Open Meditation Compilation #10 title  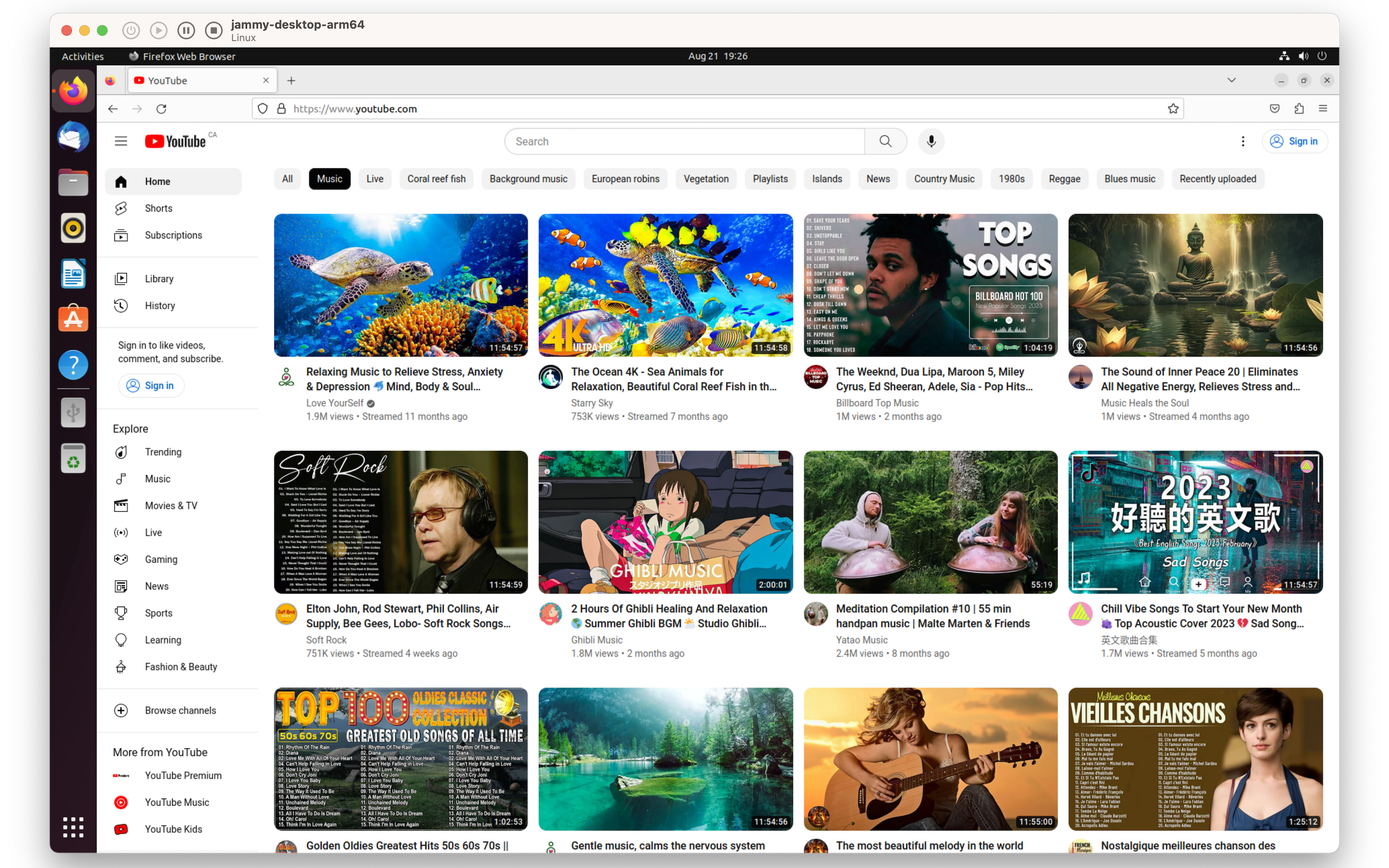coord(933,616)
